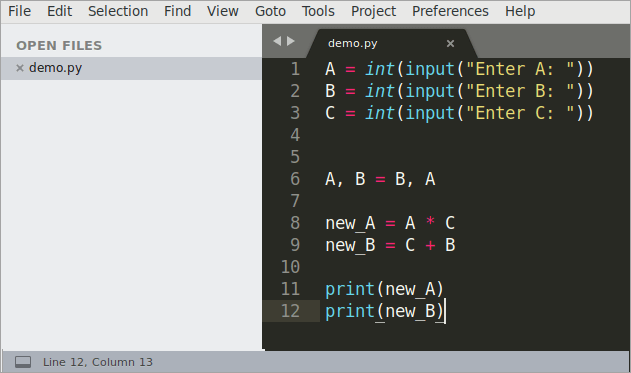Viewport: 631px width, 373px height.
Task: Open the Tools menu
Action: (318, 11)
